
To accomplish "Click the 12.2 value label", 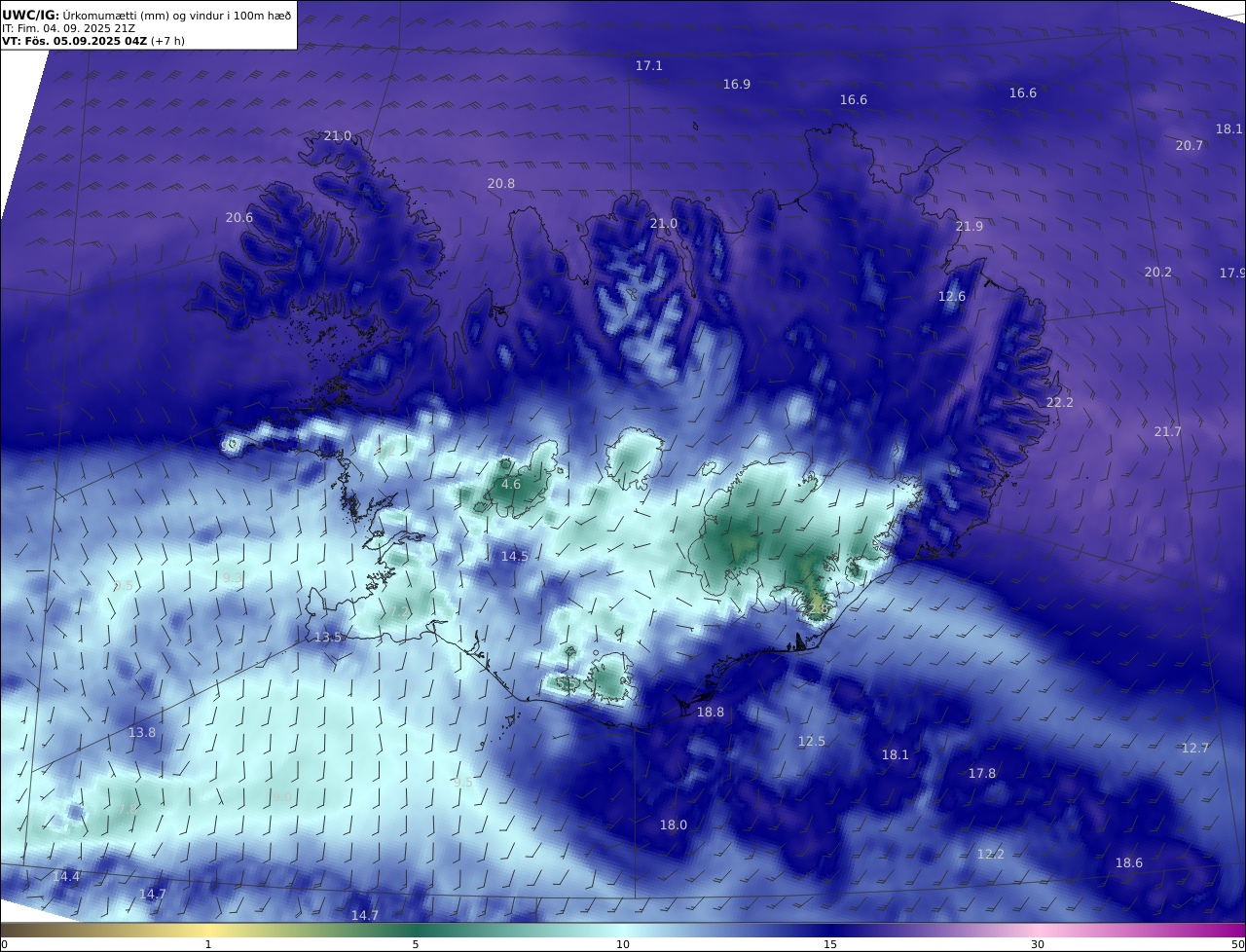I will [x=991, y=855].
